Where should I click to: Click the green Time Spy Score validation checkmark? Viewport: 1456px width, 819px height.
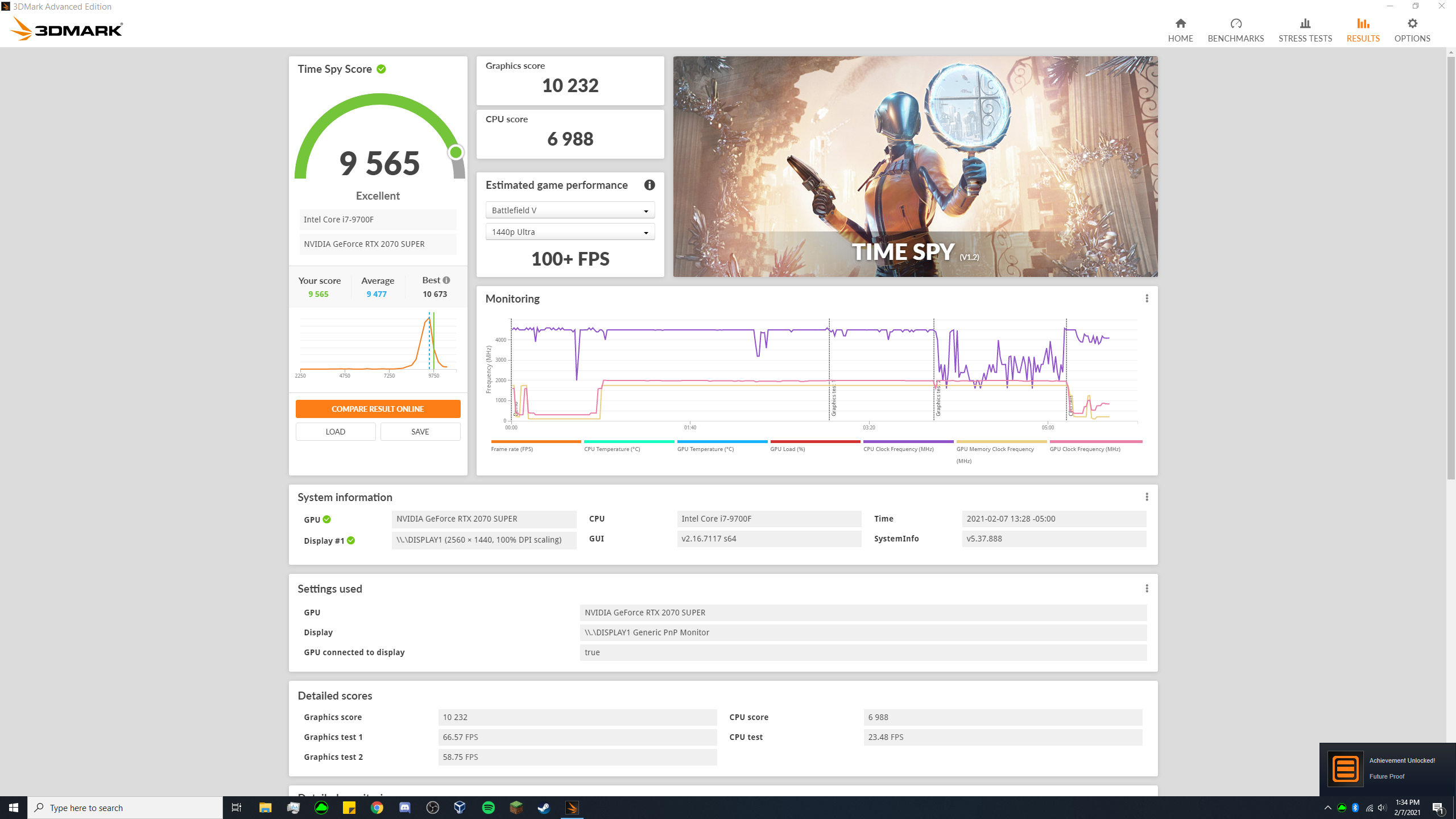point(381,69)
